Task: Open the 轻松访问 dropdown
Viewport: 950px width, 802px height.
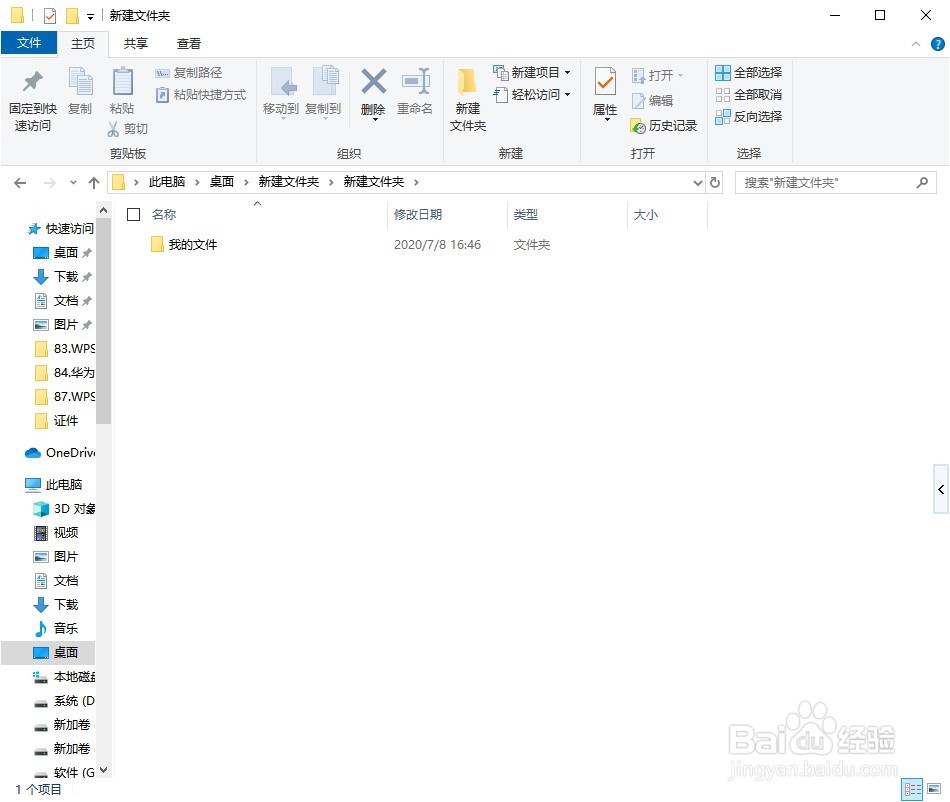Action: (566, 94)
